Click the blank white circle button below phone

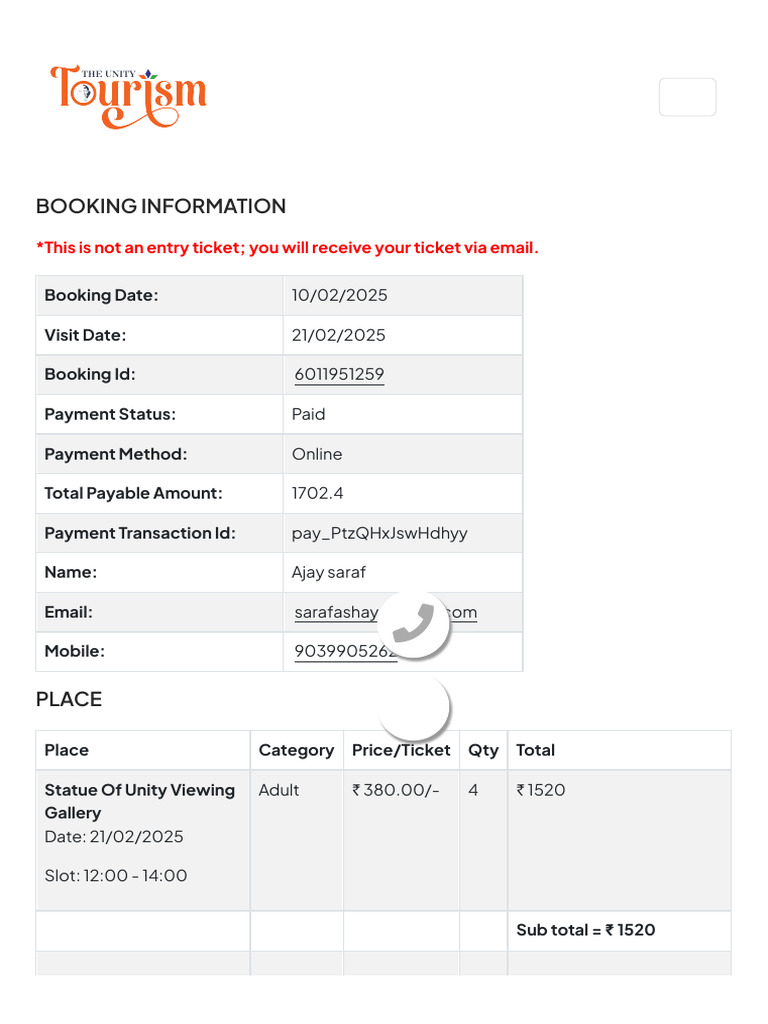click(413, 707)
